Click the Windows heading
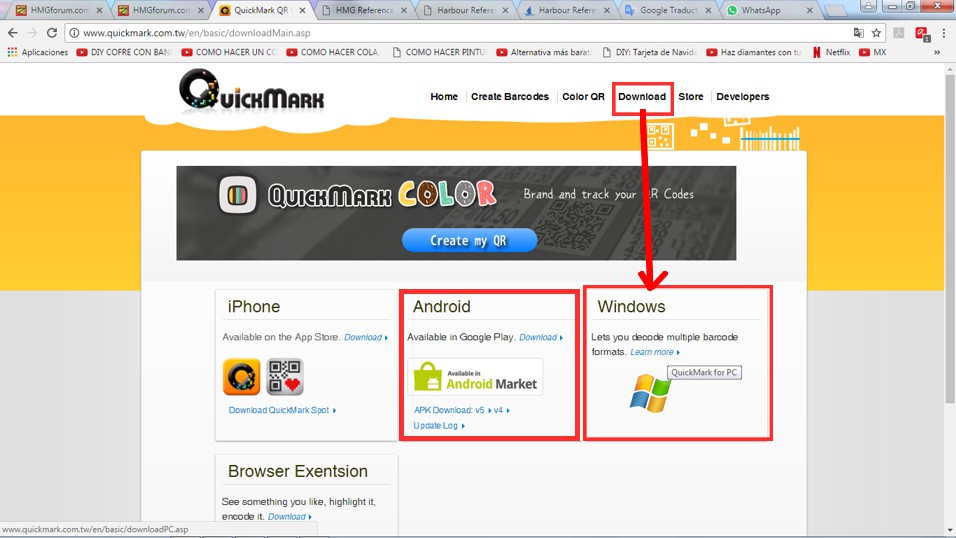This screenshot has height=538, width=956. [631, 306]
